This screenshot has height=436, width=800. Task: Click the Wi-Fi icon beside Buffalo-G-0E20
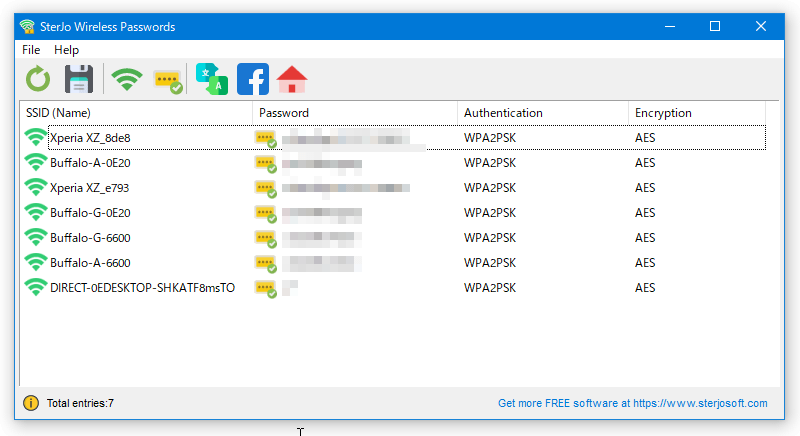pos(36,213)
